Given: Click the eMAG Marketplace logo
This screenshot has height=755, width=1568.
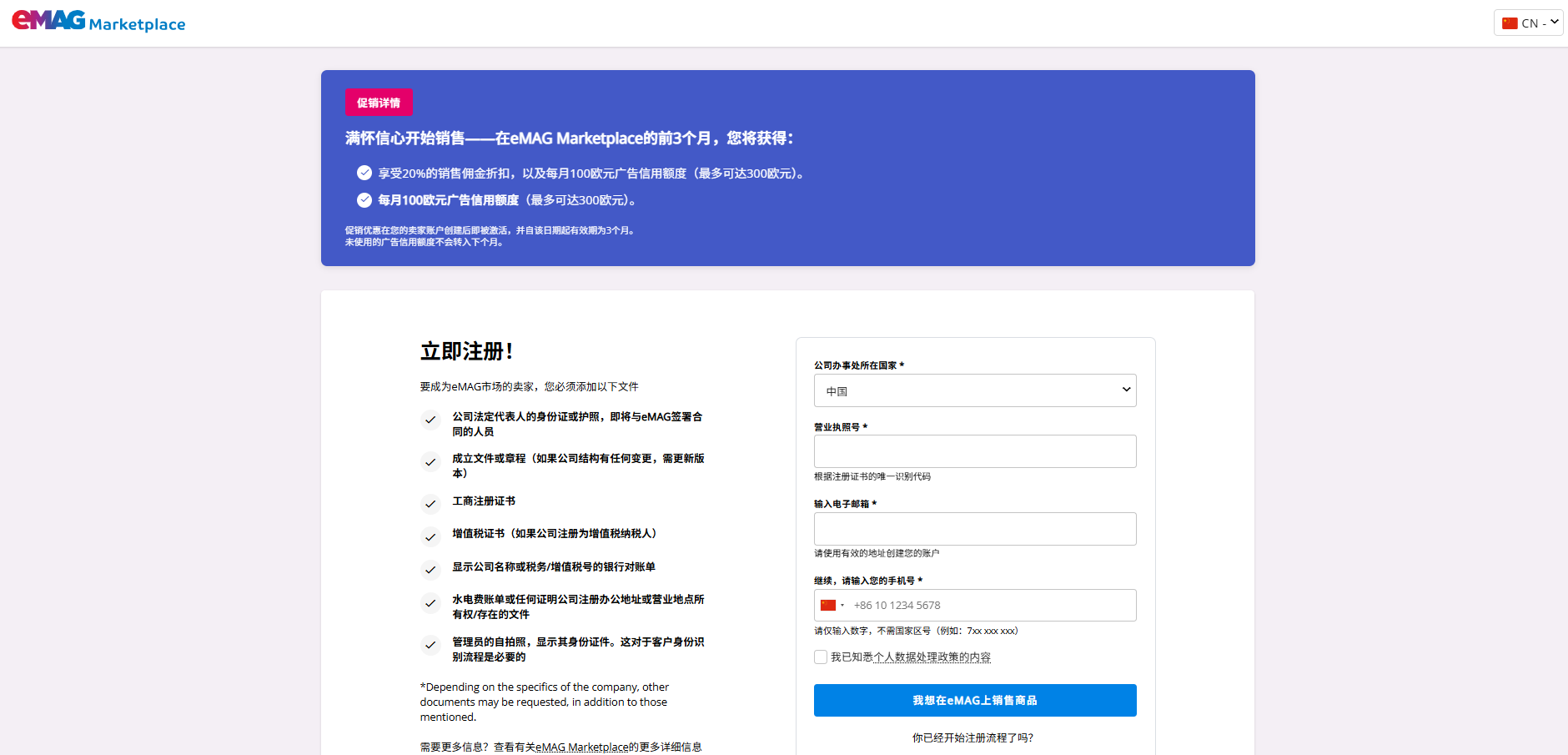Looking at the screenshot, I should (98, 22).
